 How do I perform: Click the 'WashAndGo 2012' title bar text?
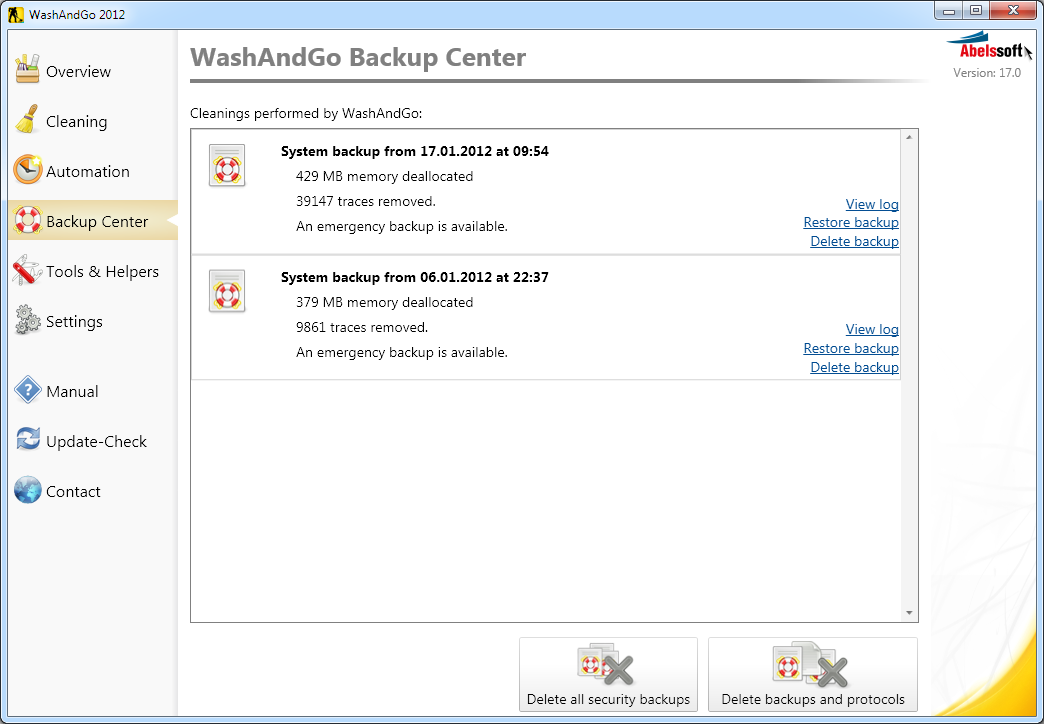(x=77, y=15)
